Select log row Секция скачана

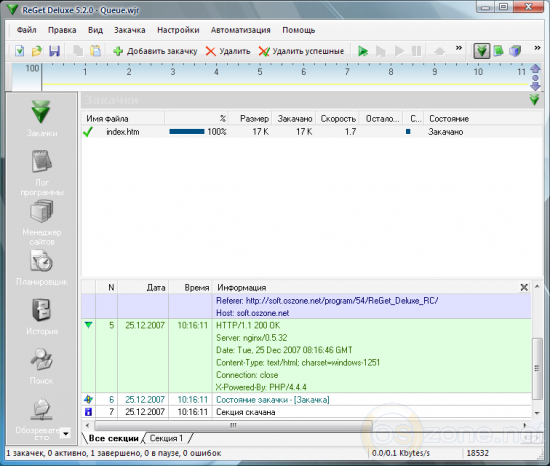click(x=306, y=412)
